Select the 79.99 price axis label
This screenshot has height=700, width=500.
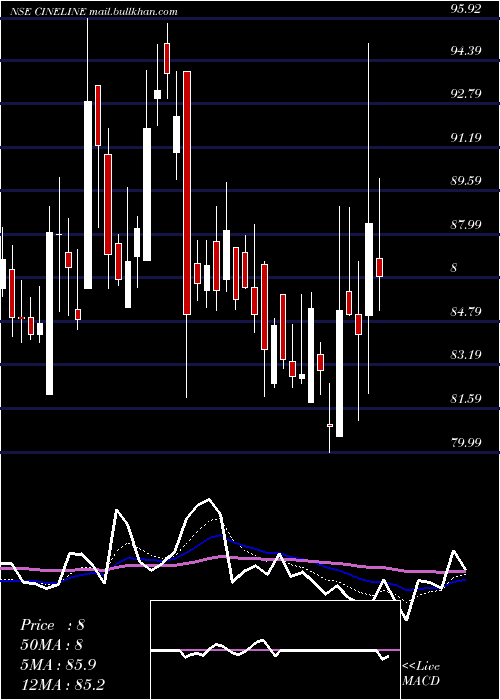(x=466, y=442)
